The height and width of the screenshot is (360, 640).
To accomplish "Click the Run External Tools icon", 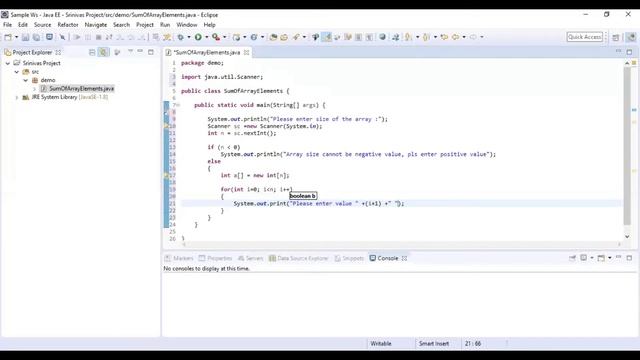I will (x=216, y=37).
